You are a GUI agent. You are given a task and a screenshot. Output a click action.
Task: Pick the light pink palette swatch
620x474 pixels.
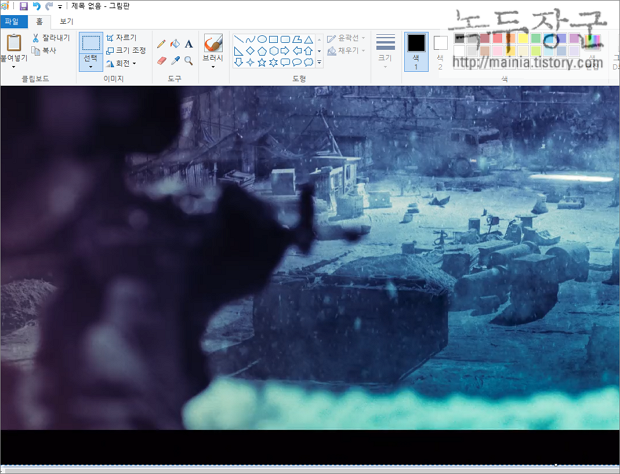[x=497, y=51]
